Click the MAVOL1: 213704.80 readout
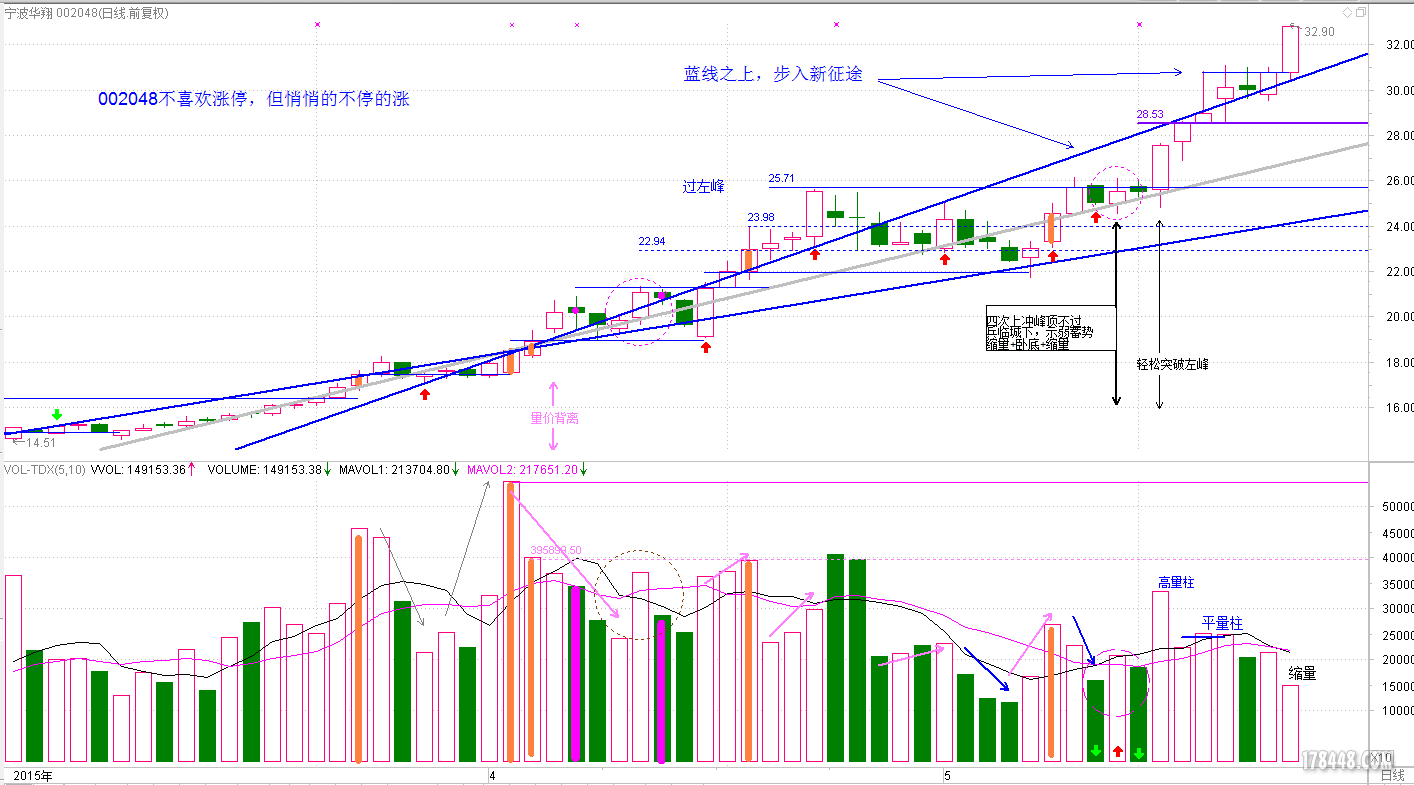Screen dimensions: 1414x785 tap(394, 469)
